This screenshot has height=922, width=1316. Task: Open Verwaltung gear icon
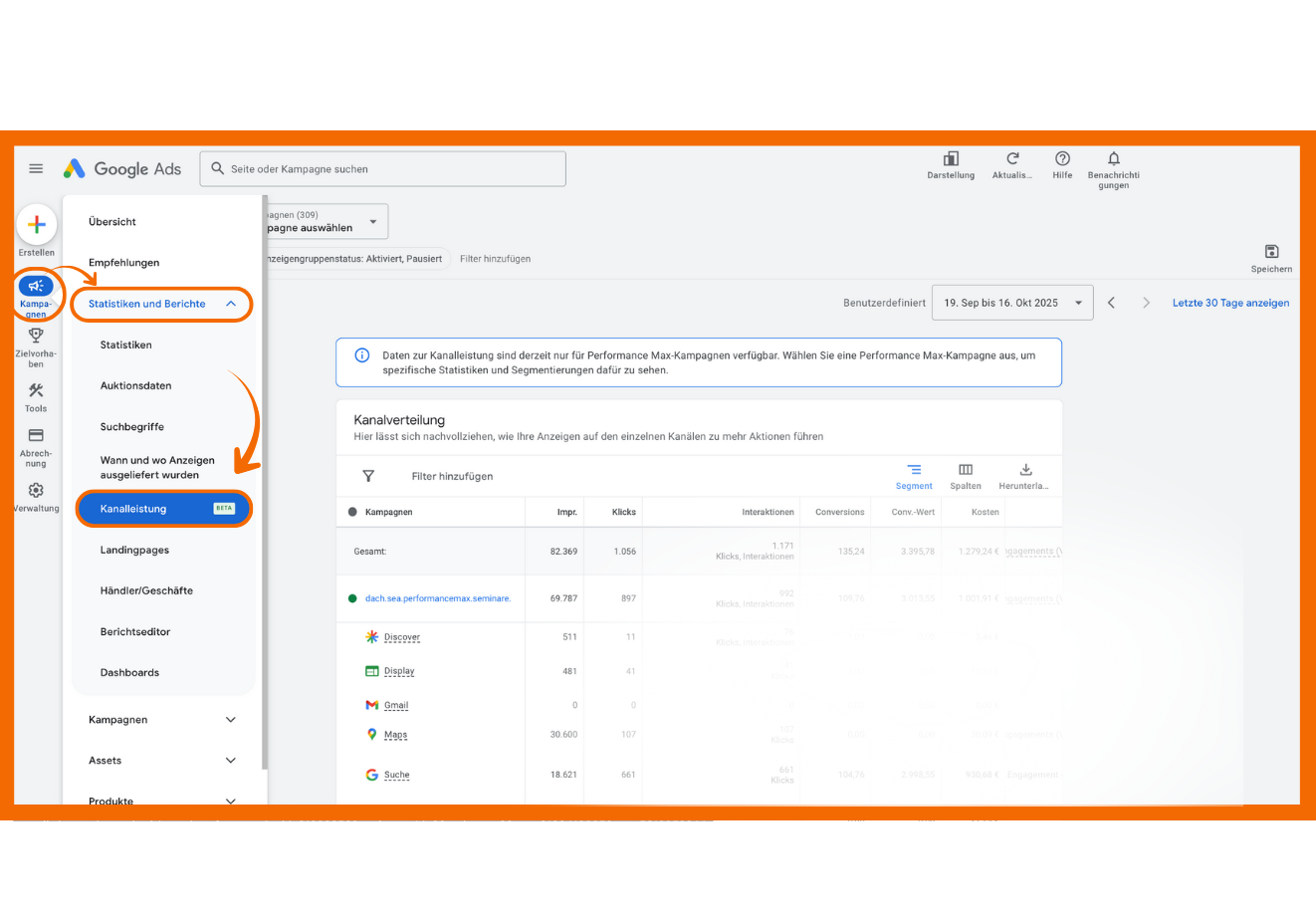pyautogui.click(x=36, y=491)
